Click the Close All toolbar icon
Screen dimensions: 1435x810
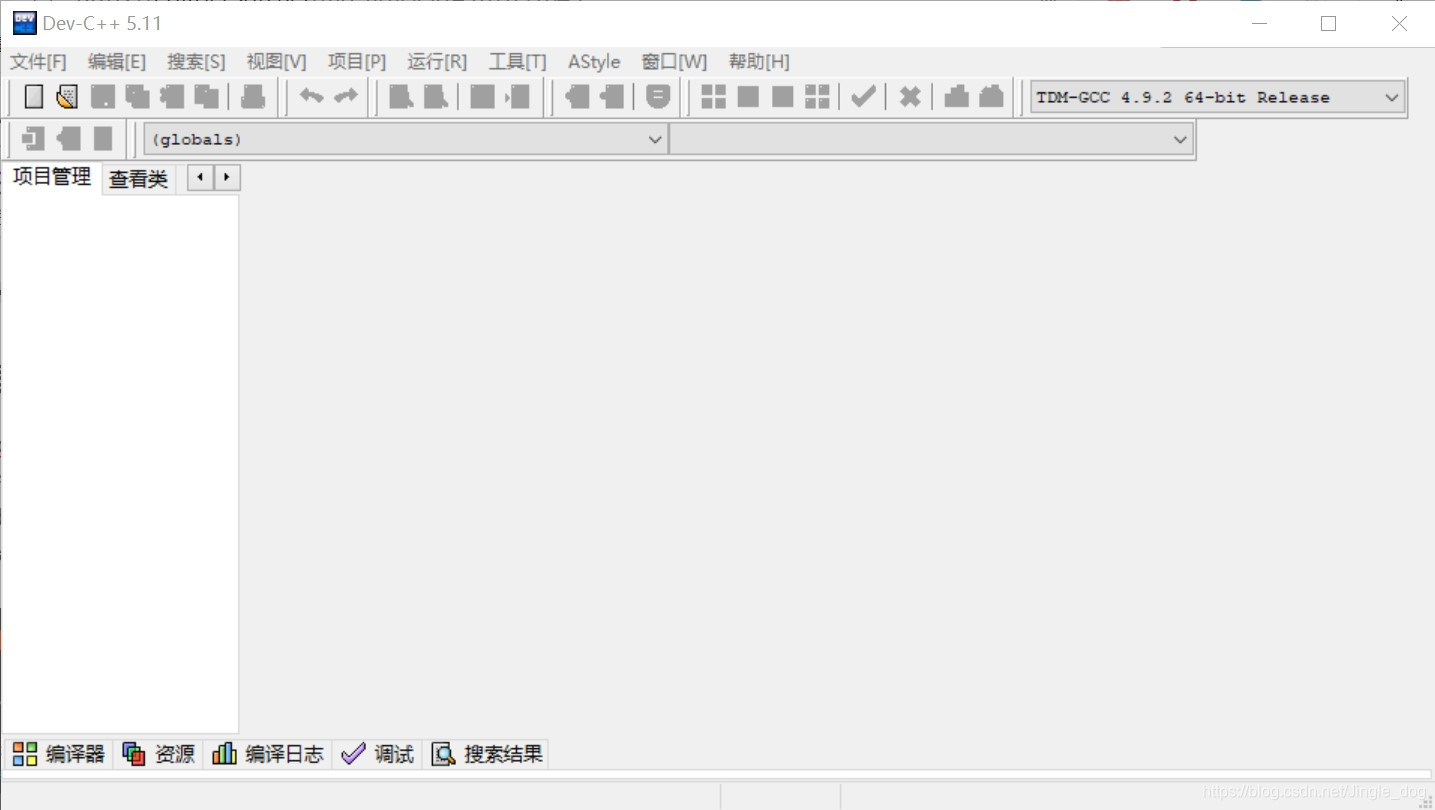coord(206,97)
